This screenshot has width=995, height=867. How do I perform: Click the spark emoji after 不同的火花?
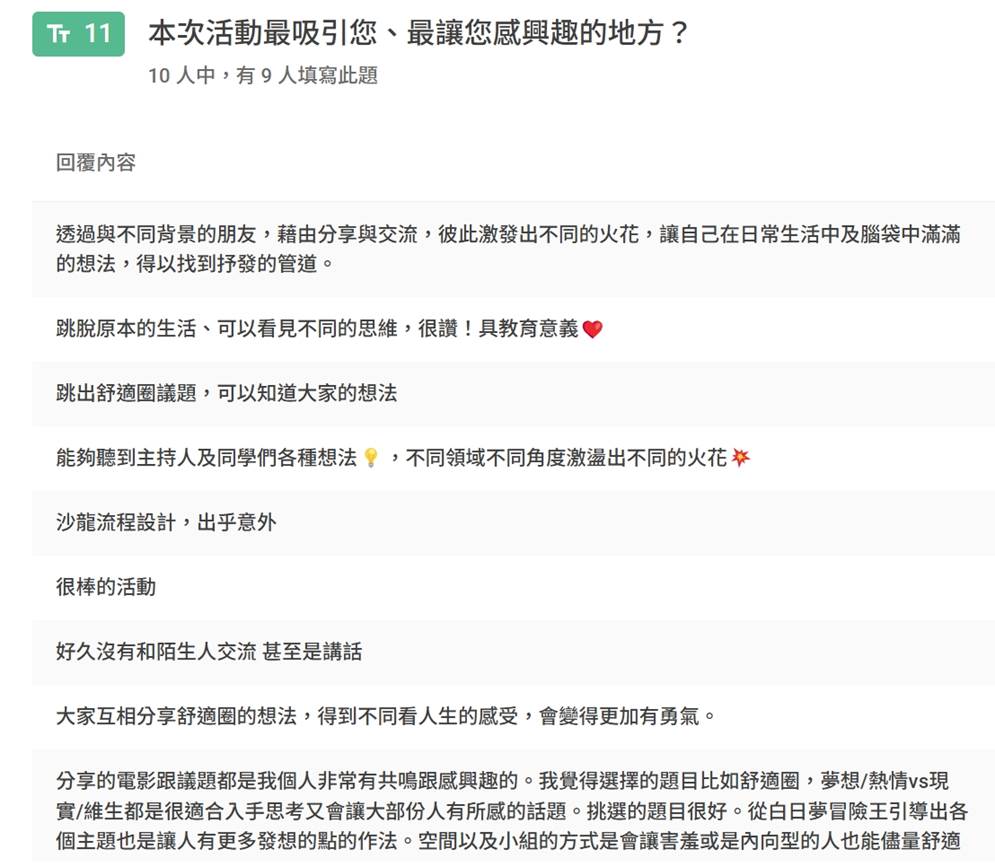tap(741, 458)
